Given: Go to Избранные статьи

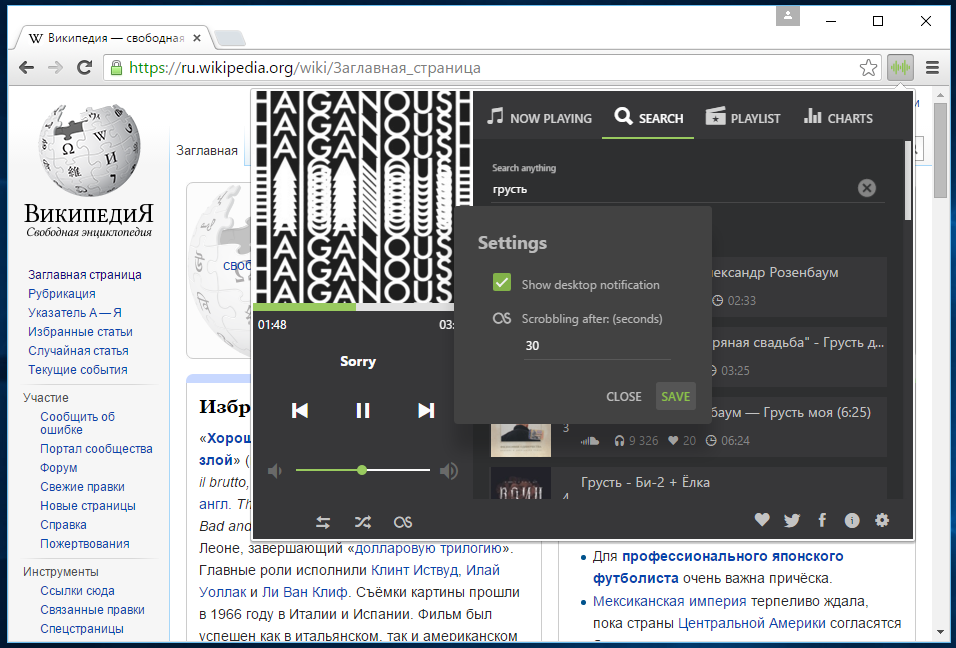Looking at the screenshot, I should (x=80, y=332).
